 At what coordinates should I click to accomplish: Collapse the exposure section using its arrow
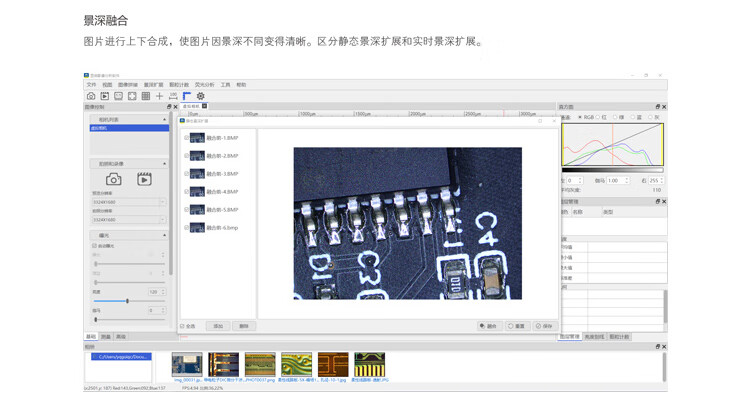pos(165,235)
